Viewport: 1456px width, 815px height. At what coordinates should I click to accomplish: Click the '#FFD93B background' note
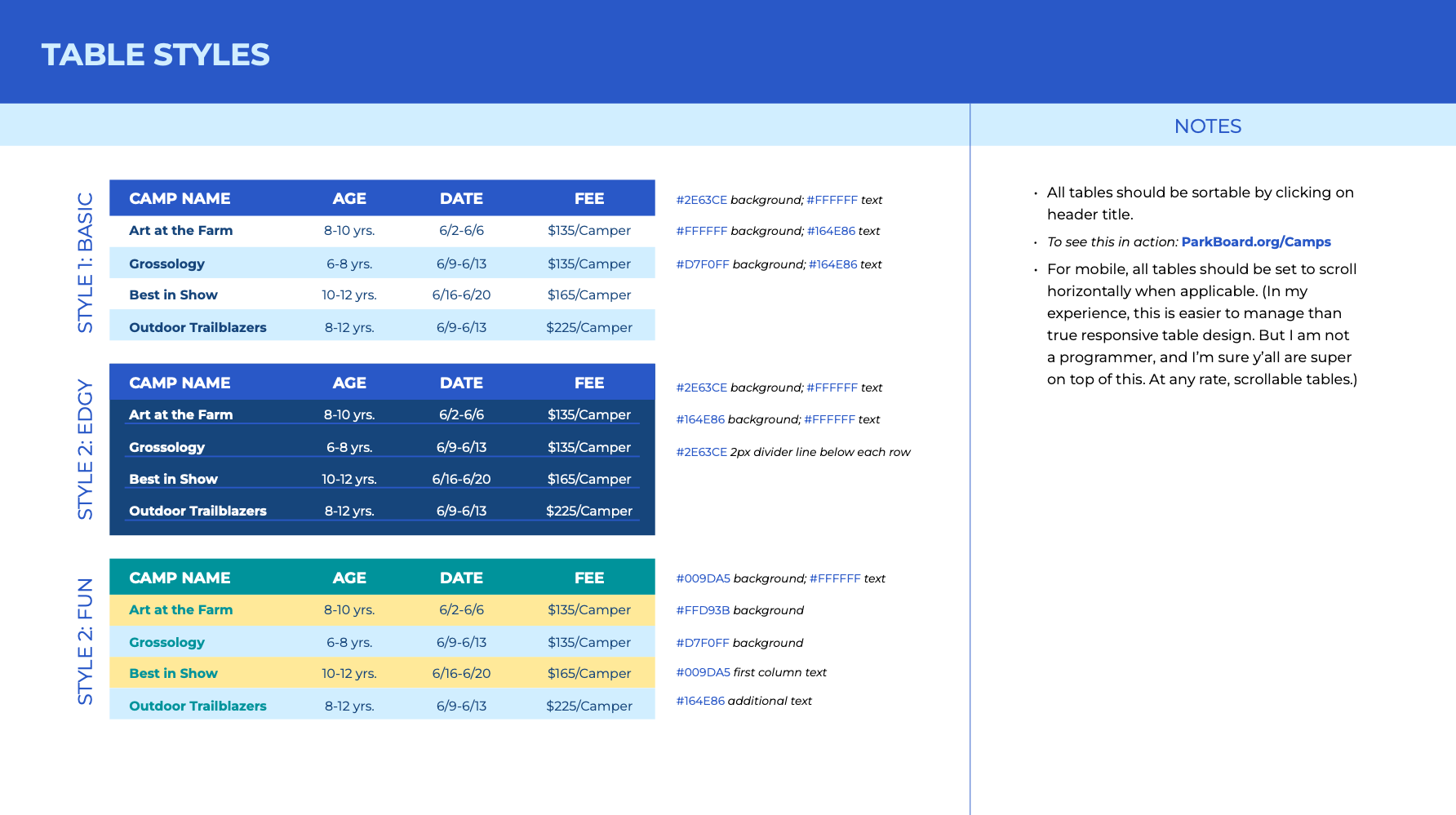click(739, 610)
